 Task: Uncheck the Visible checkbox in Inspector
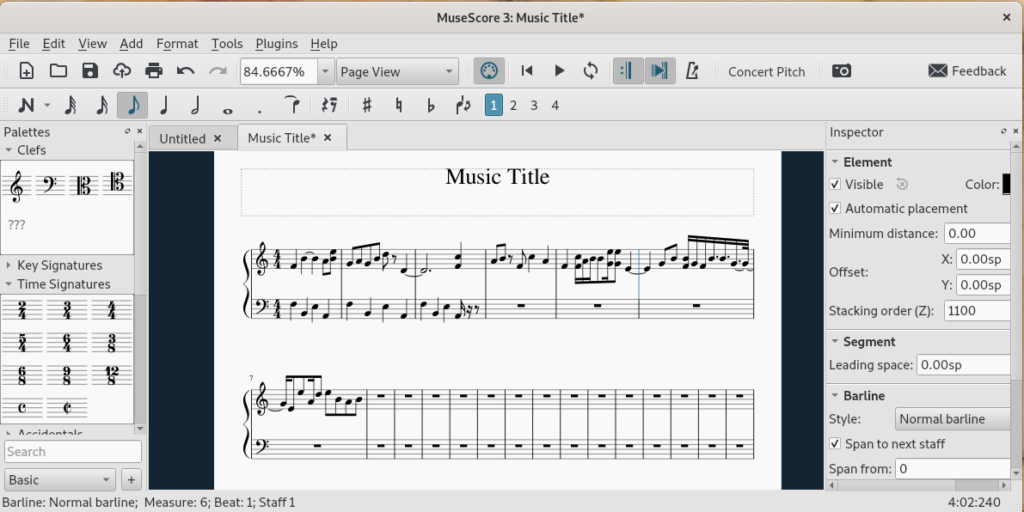click(x=835, y=184)
